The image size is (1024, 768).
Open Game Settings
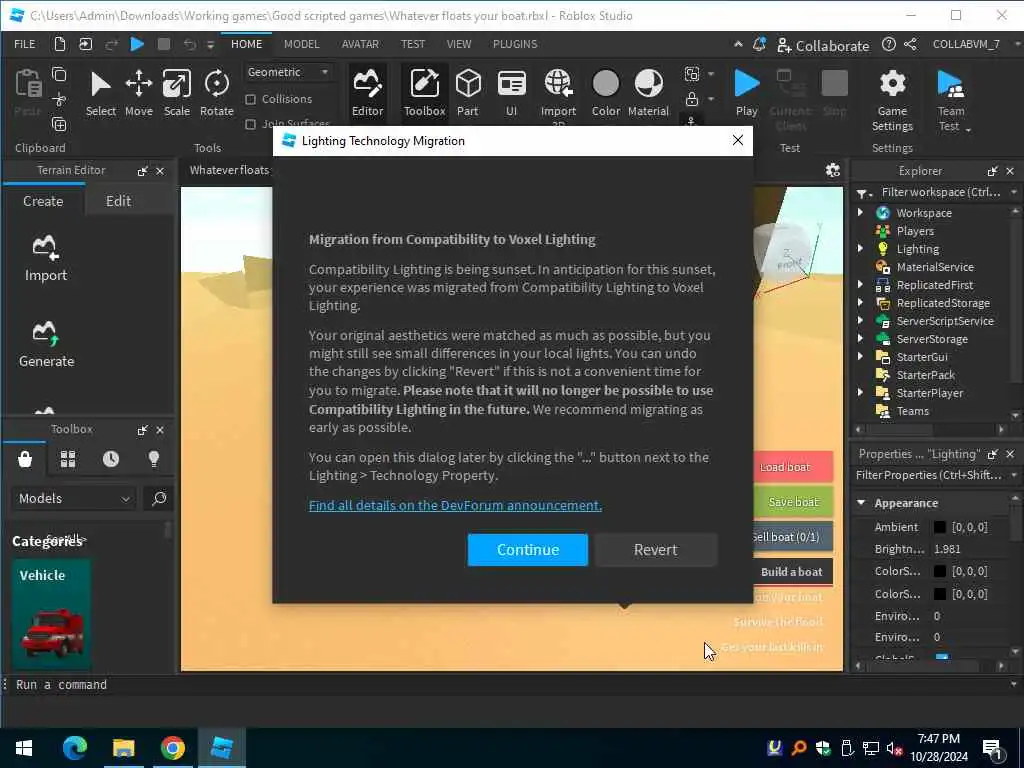click(x=892, y=101)
